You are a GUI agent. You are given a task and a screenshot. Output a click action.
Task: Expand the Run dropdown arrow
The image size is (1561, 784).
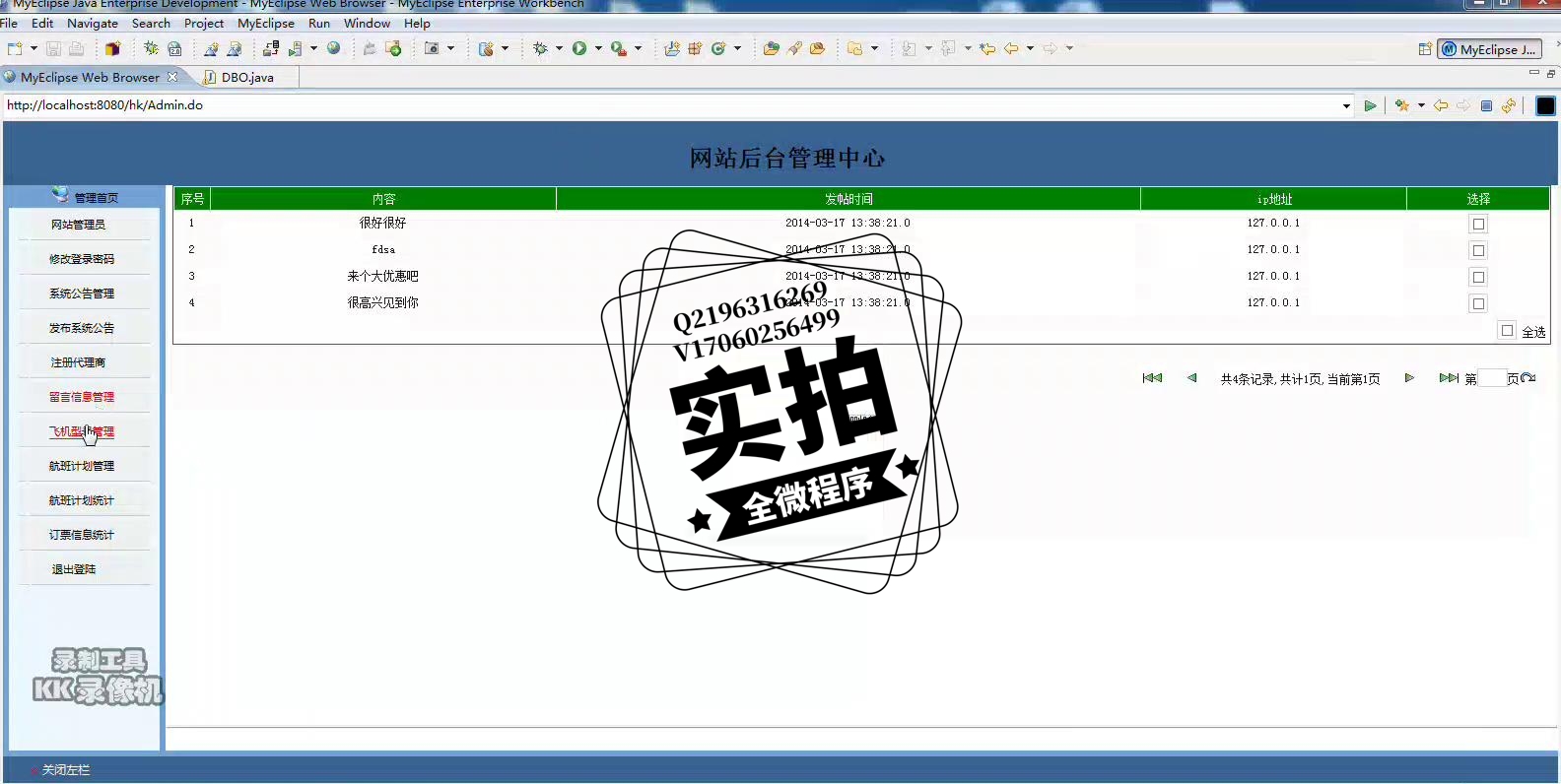coord(598,48)
